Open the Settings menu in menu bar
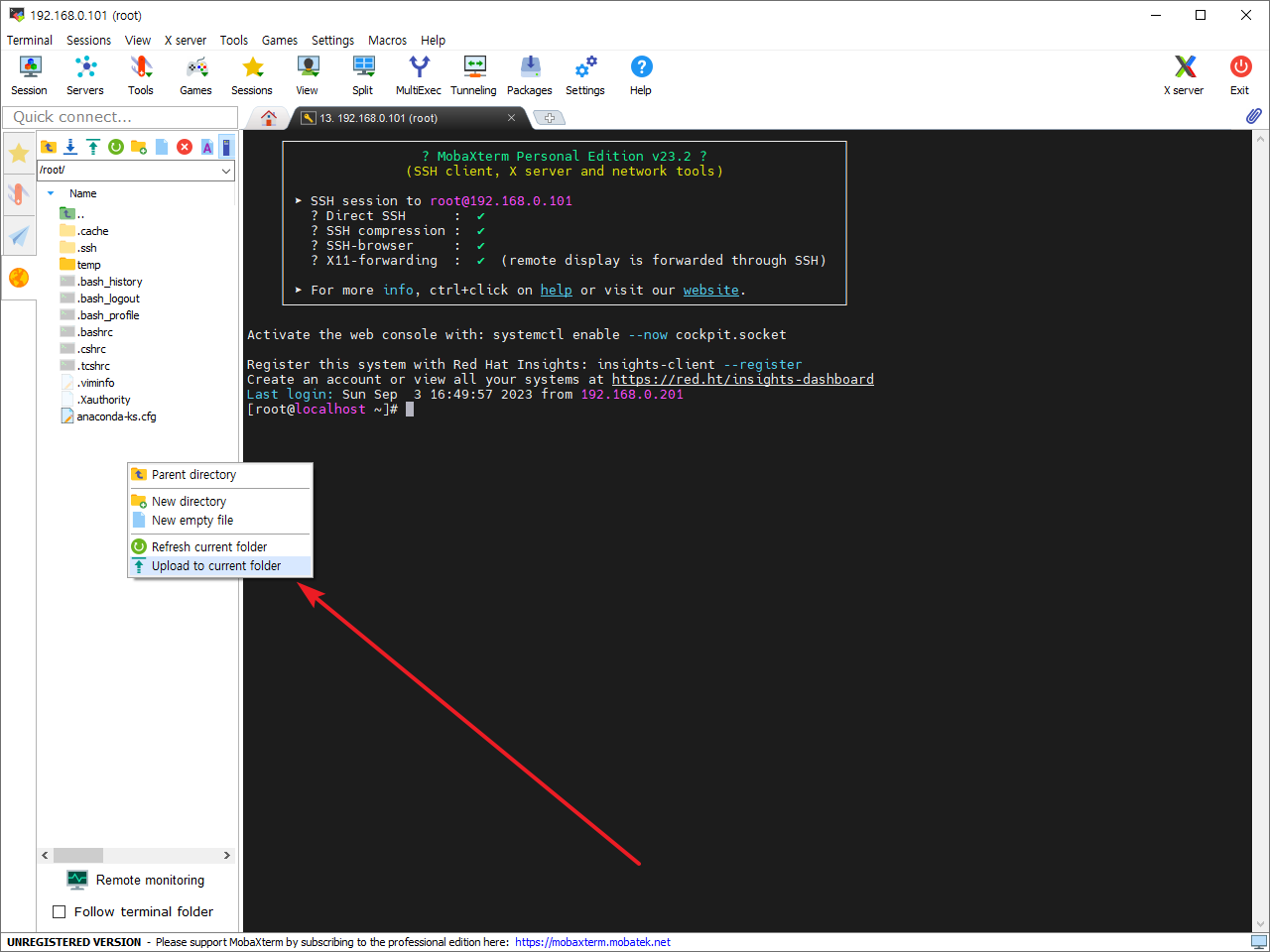Viewport: 1270px width, 952px height. click(x=332, y=41)
